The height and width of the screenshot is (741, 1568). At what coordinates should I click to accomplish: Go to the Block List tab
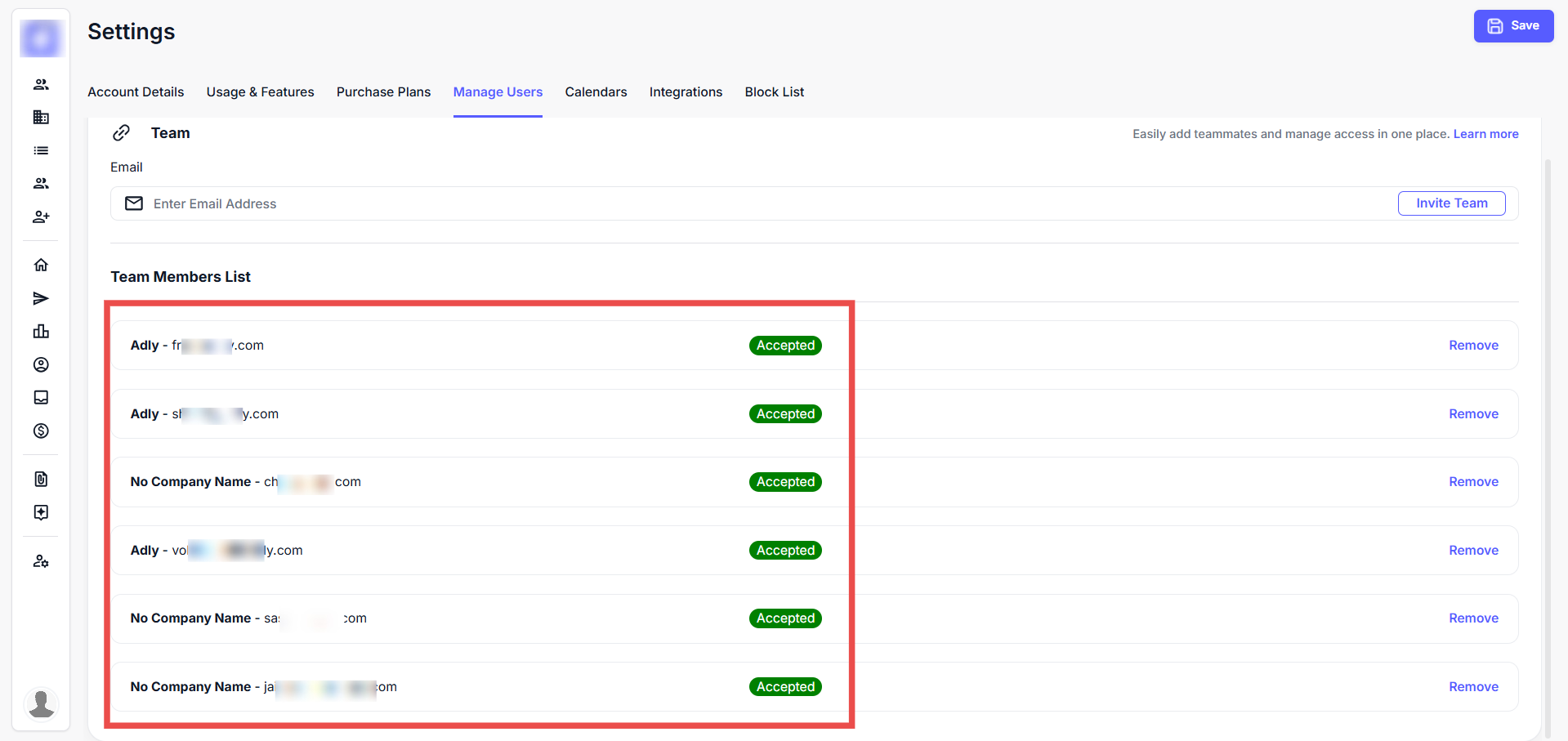(x=774, y=92)
